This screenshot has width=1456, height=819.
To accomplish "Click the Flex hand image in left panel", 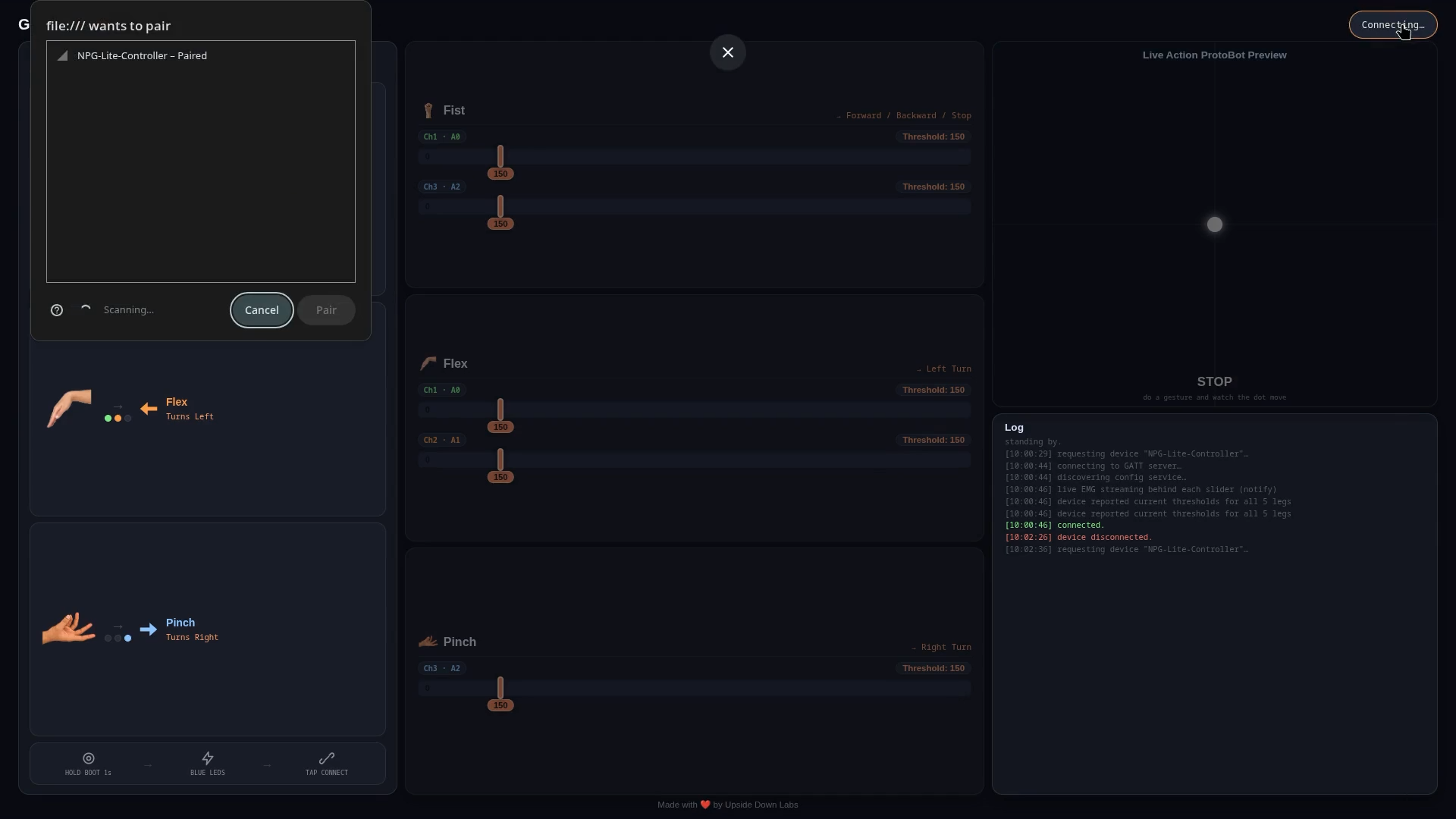I will 69,409.
